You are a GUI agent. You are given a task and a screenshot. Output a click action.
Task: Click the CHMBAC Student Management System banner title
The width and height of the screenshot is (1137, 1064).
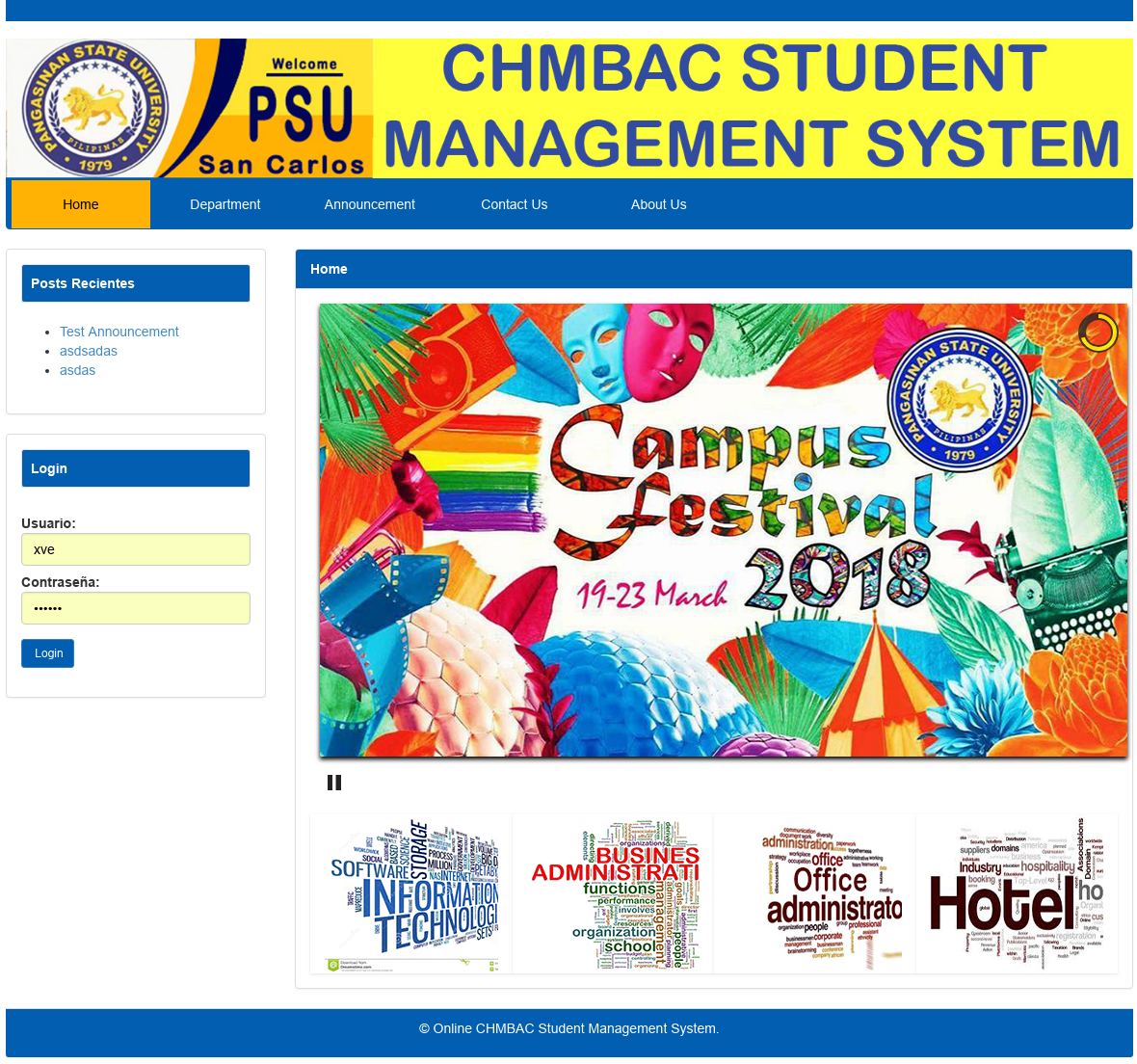click(752, 107)
